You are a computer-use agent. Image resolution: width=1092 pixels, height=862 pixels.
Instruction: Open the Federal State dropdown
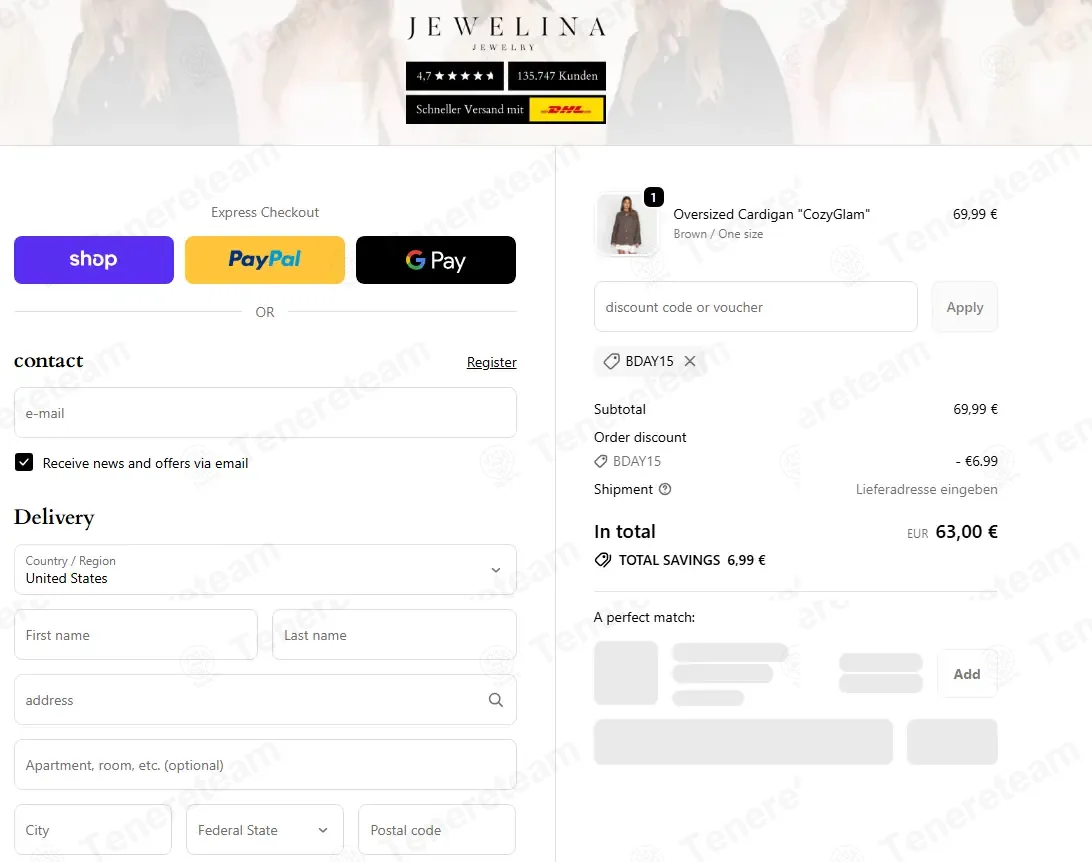click(x=265, y=830)
